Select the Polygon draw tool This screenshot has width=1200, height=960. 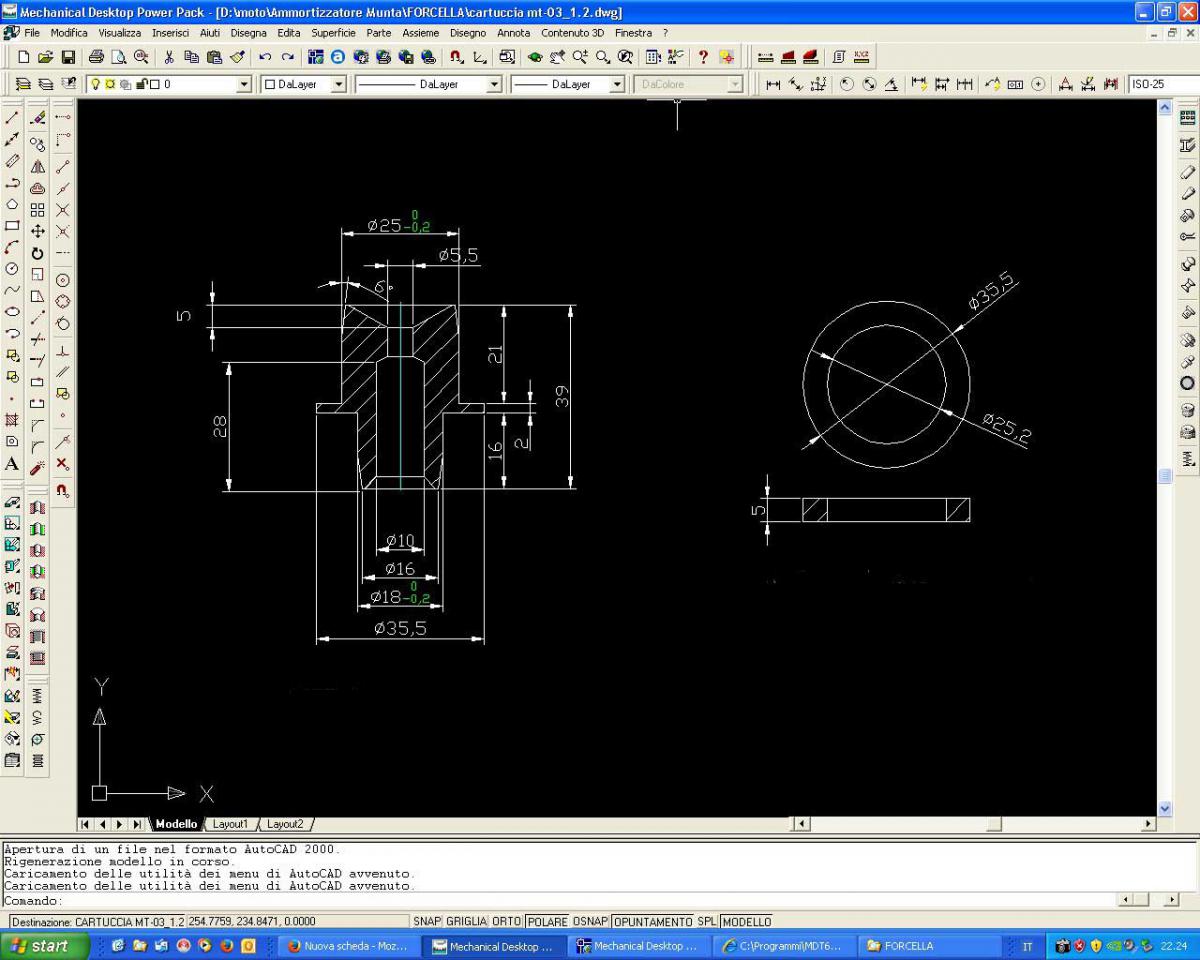pyautogui.click(x=12, y=204)
